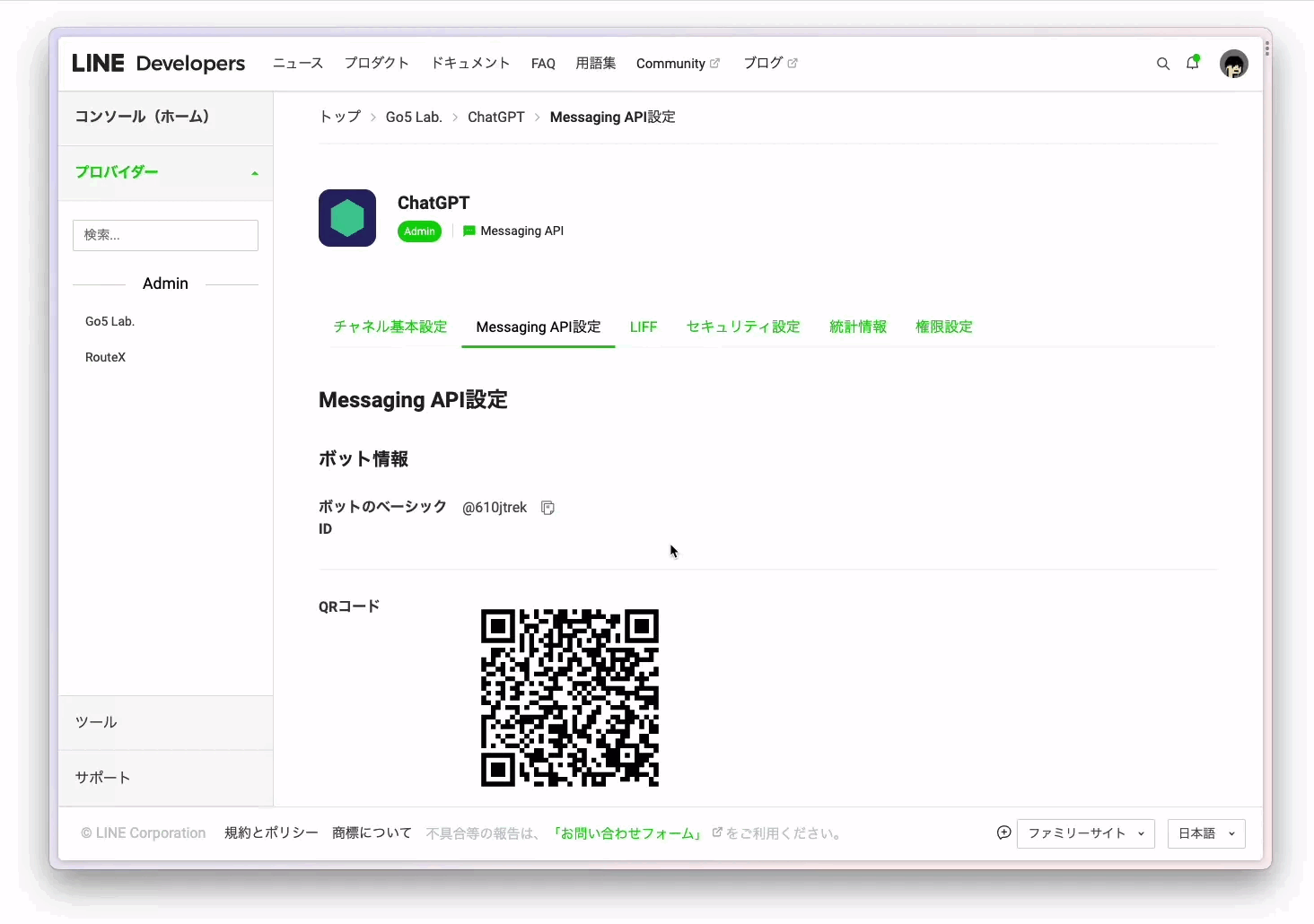Switch to チャネル基本設定 tab

pos(390,327)
